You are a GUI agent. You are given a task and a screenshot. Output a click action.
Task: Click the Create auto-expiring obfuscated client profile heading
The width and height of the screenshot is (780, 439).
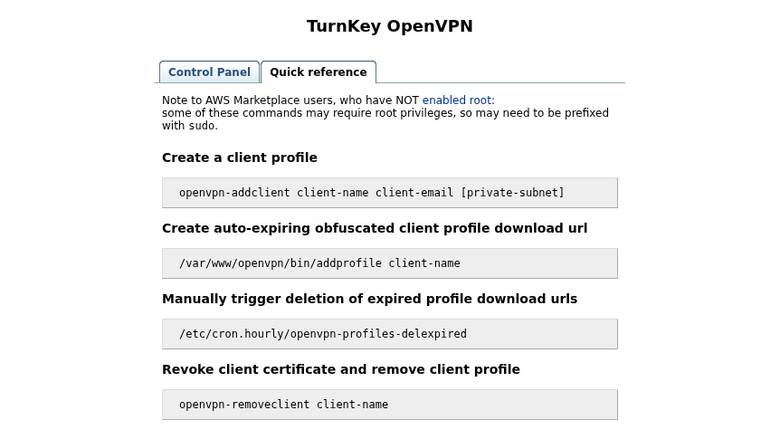click(x=375, y=228)
